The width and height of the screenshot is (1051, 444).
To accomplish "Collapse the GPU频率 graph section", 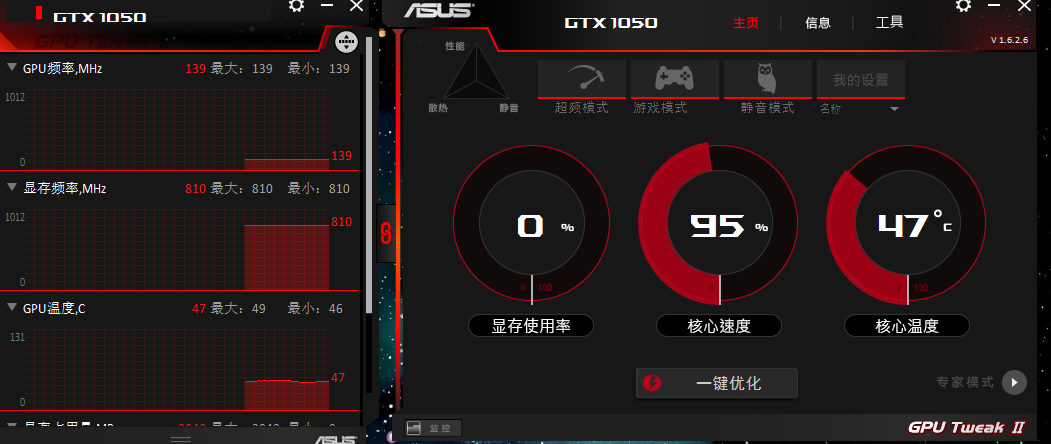I will point(11,67).
